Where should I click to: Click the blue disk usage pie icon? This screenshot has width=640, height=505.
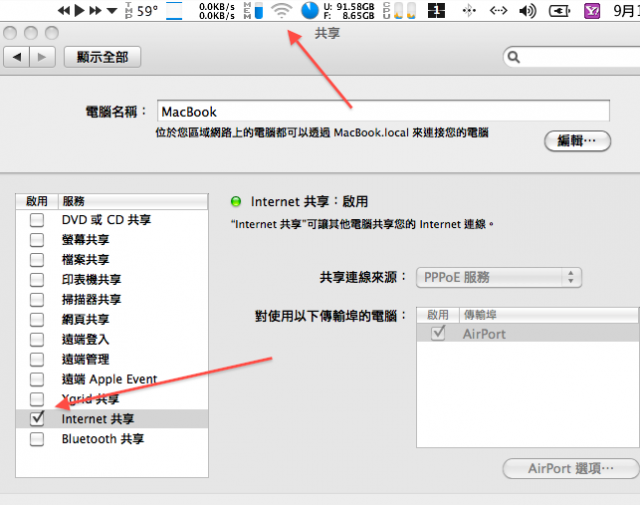309,11
